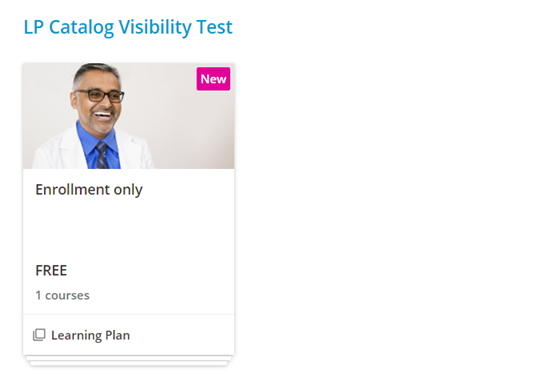Click the word courses under FREE
Screen dimensions: 535x391
tap(67, 295)
